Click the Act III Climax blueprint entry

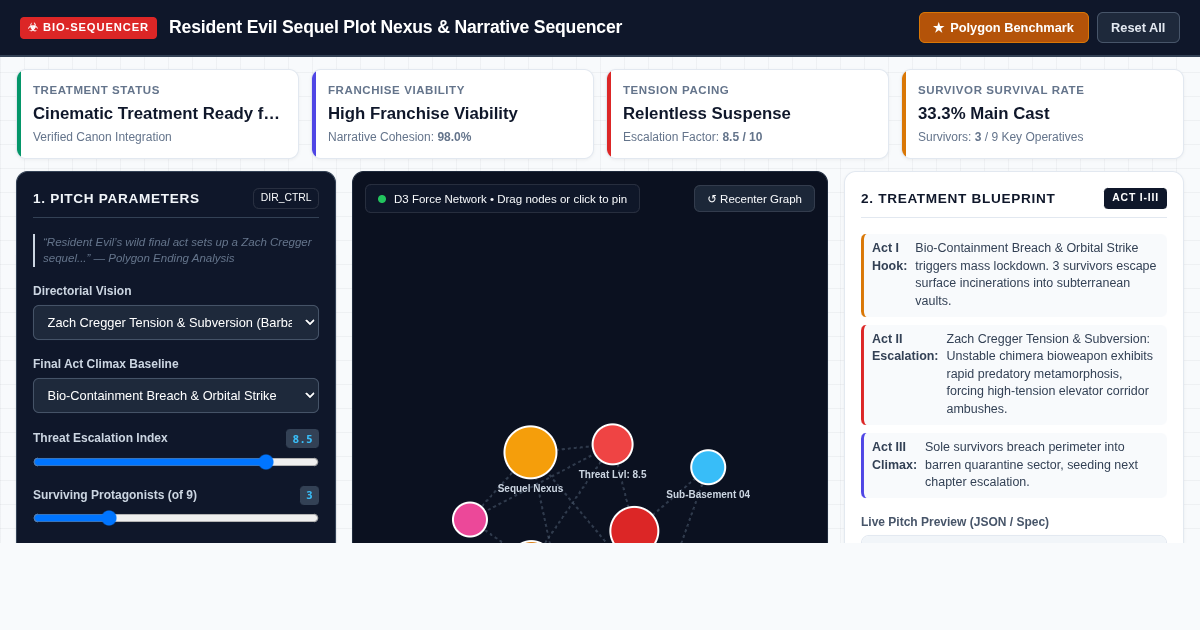coord(1014,466)
